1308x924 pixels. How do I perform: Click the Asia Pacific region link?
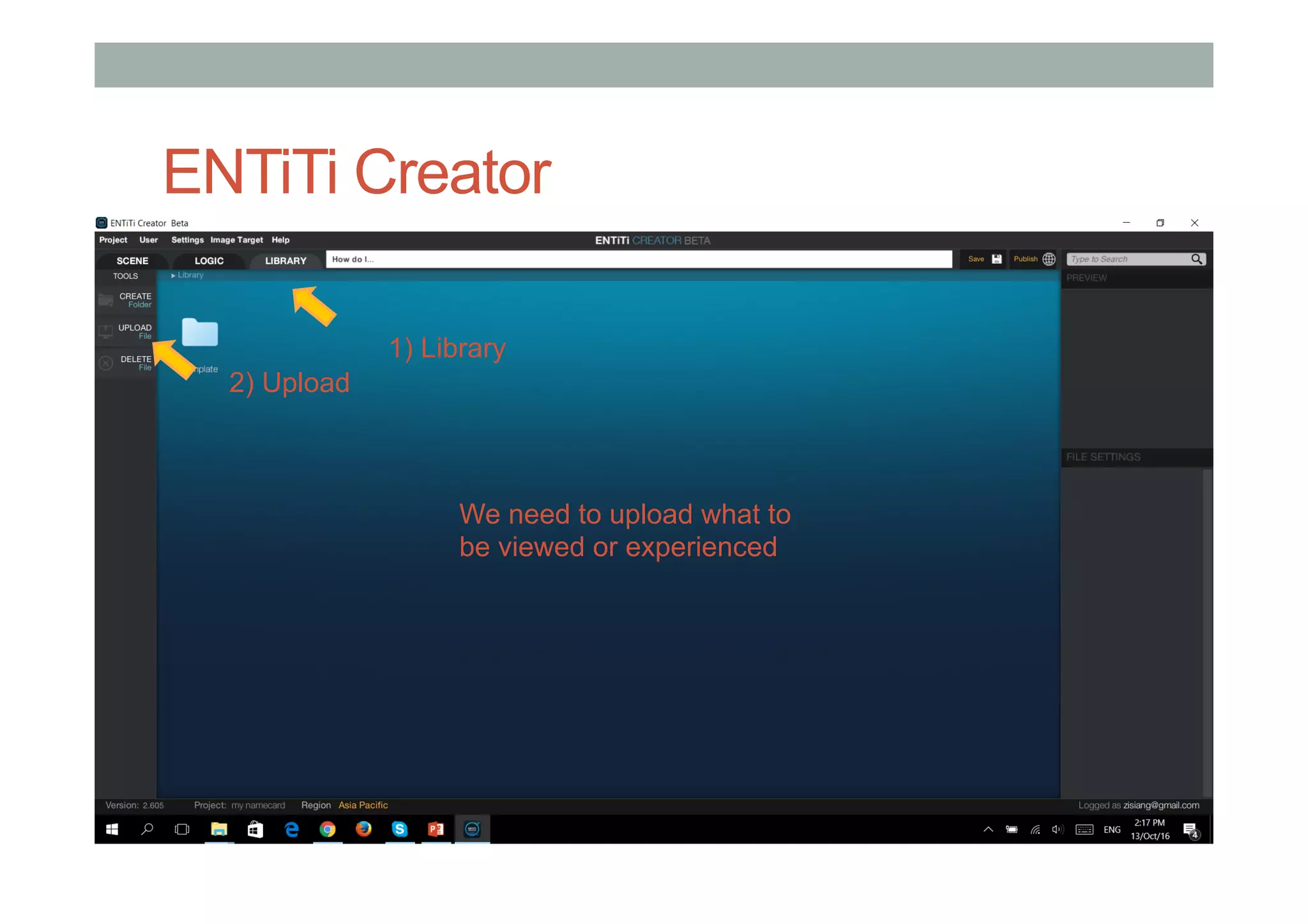click(x=363, y=805)
